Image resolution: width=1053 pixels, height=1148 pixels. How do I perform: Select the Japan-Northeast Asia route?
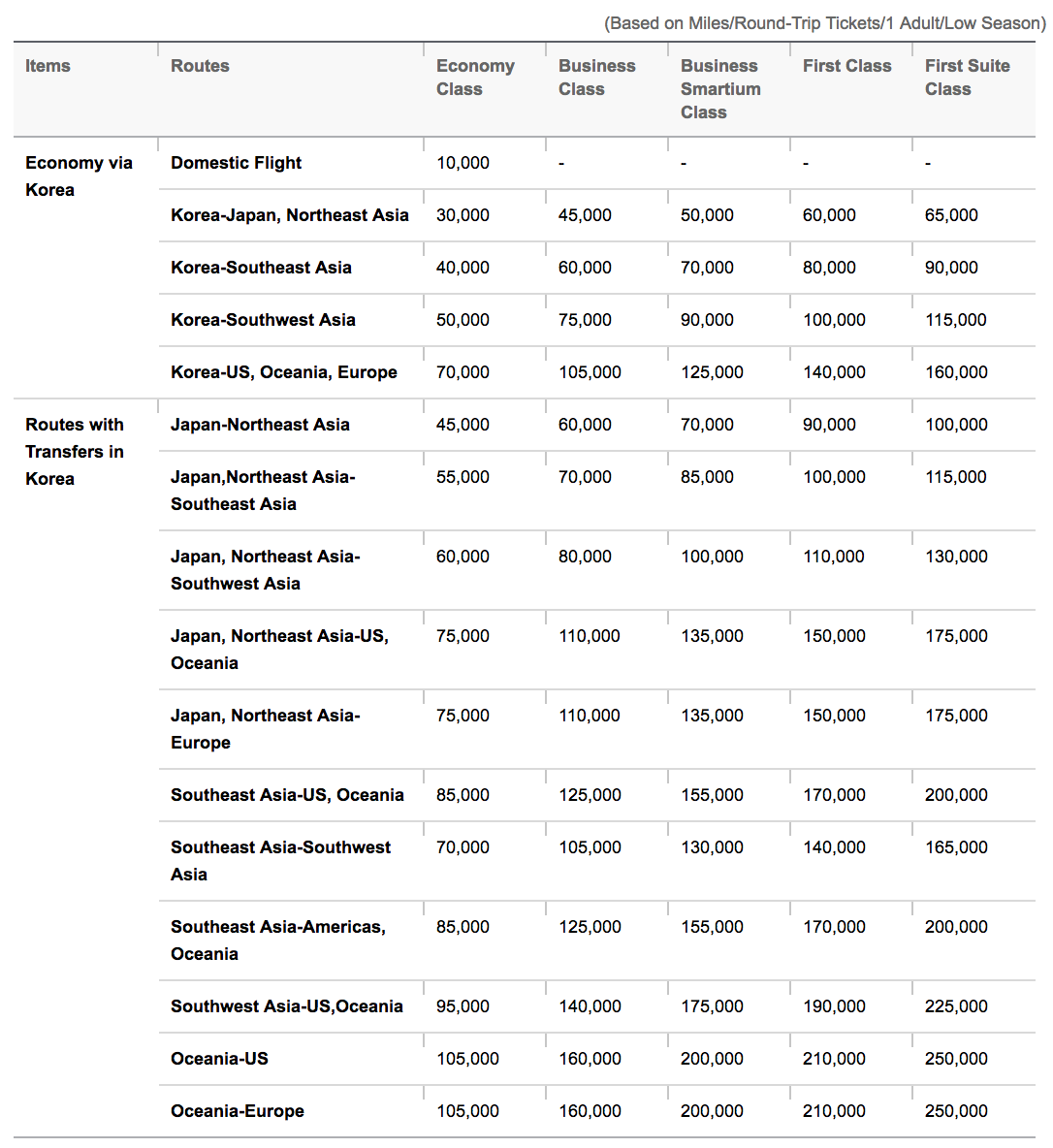(260, 425)
